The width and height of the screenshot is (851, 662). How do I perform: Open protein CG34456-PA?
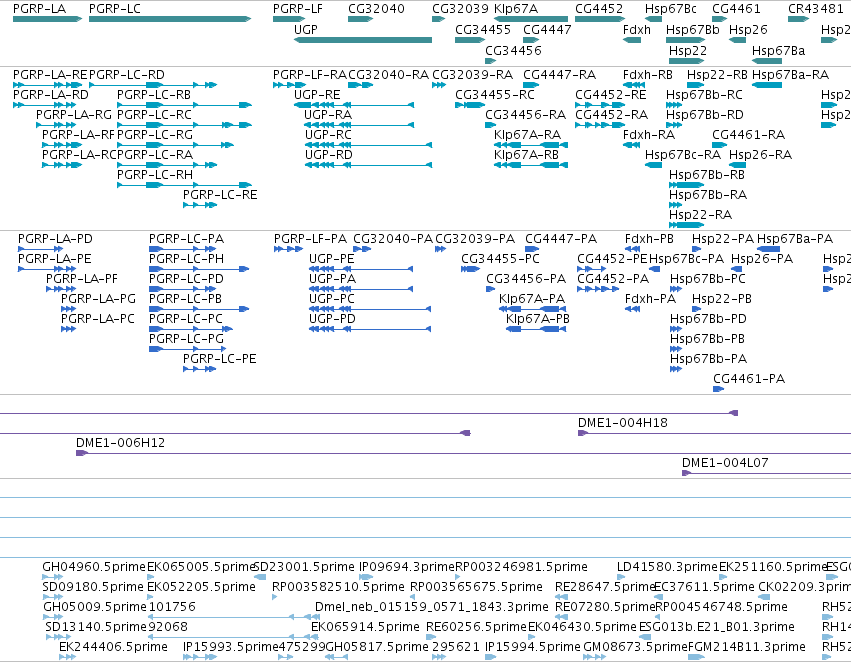point(491,289)
